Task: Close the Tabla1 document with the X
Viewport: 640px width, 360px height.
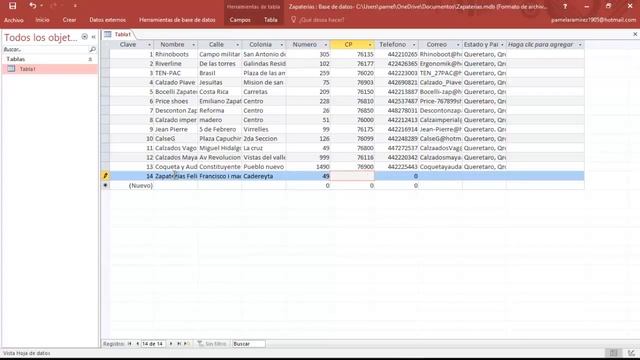Action: click(x=635, y=34)
